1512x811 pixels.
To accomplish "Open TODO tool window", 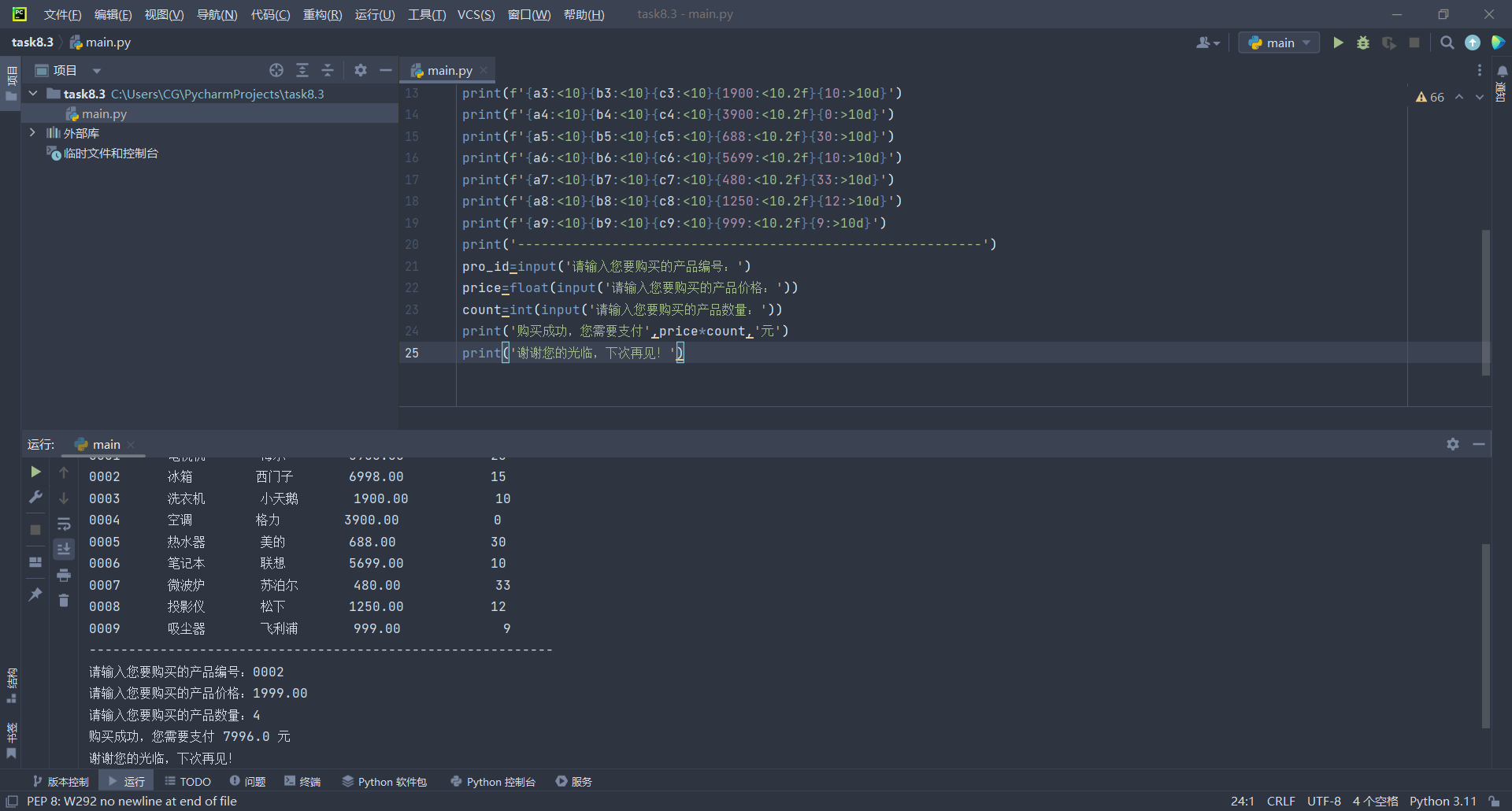I will pos(188,781).
